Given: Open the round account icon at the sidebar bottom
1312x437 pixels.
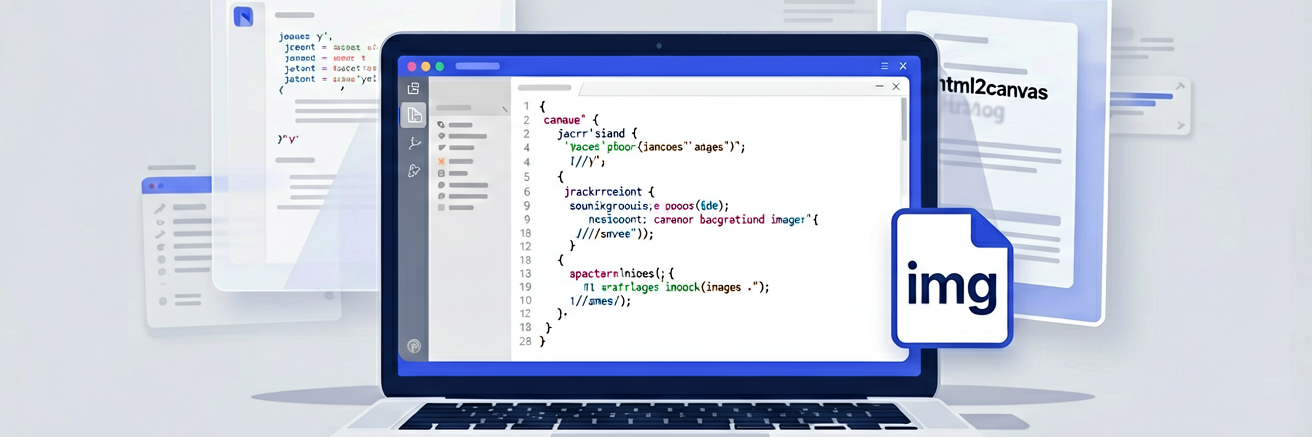Looking at the screenshot, I should tap(413, 346).
